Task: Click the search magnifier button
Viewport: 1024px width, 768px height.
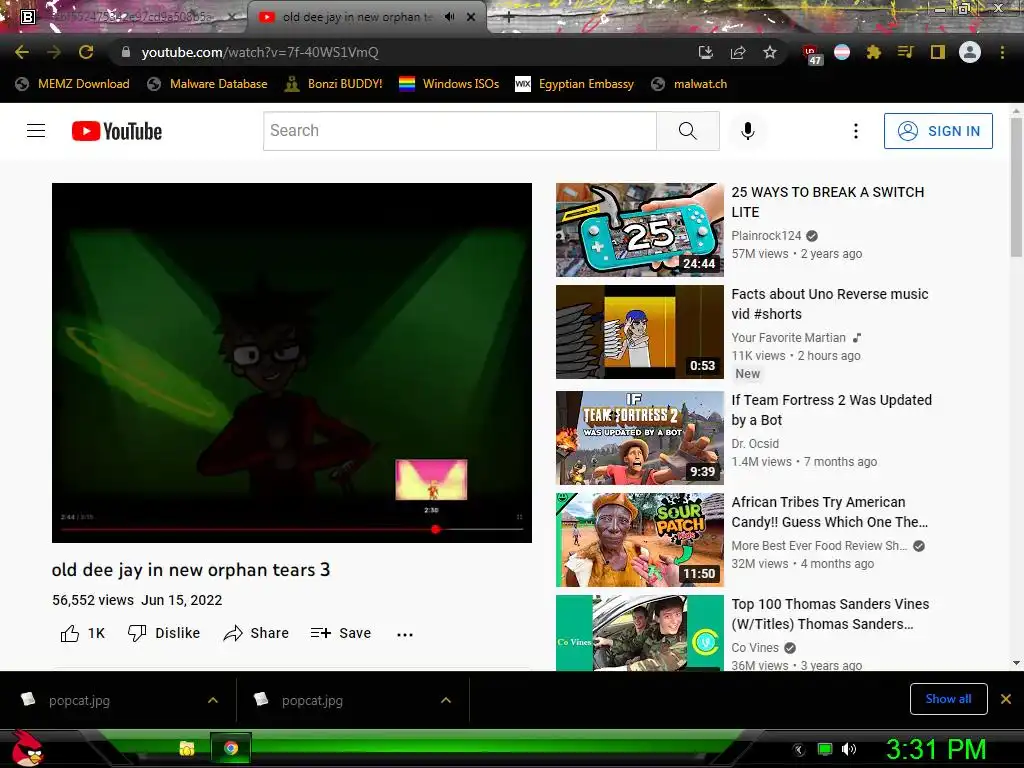Action: [688, 131]
